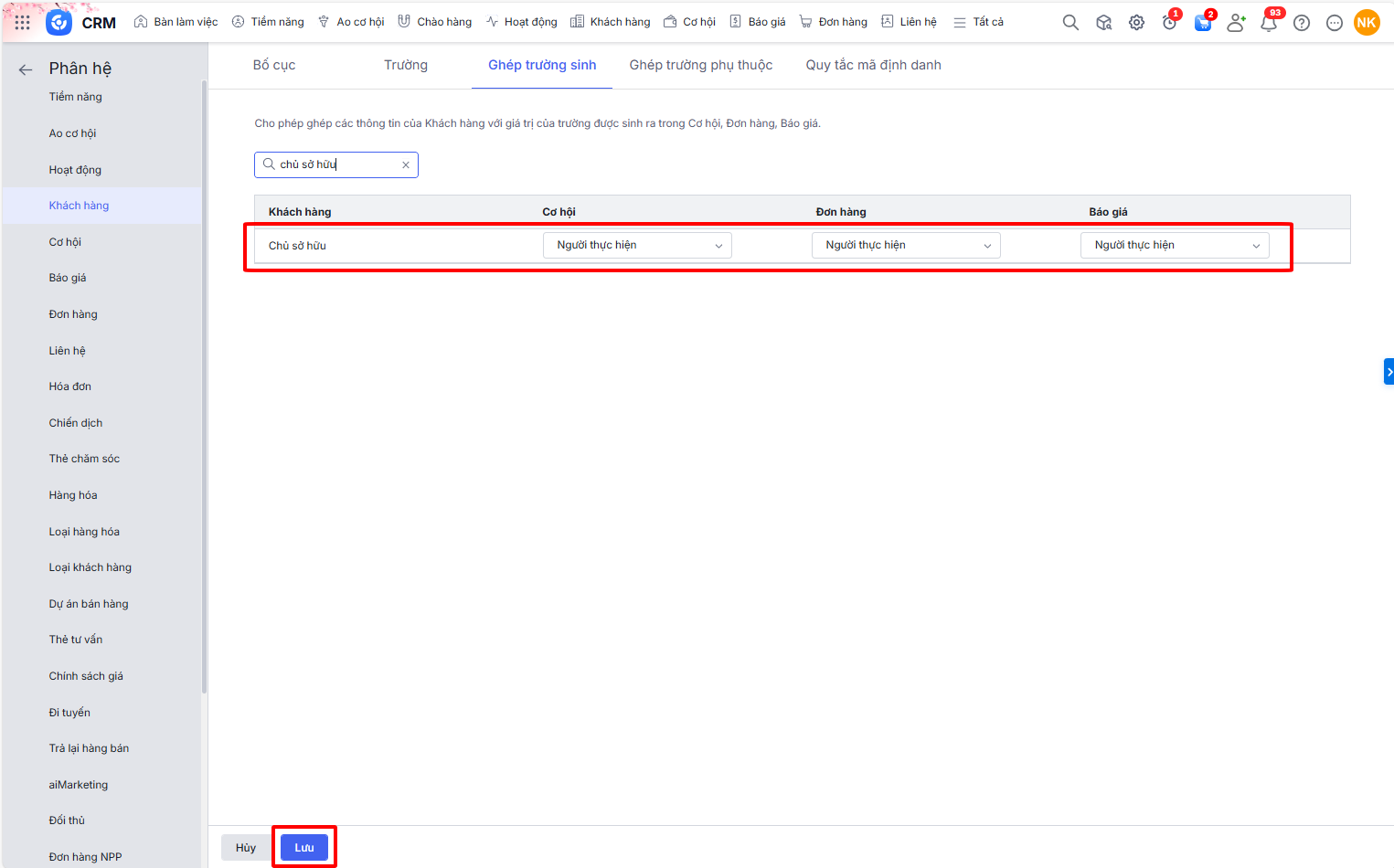
Task: Select Chiến dịch in the sidebar
Action: point(76,423)
